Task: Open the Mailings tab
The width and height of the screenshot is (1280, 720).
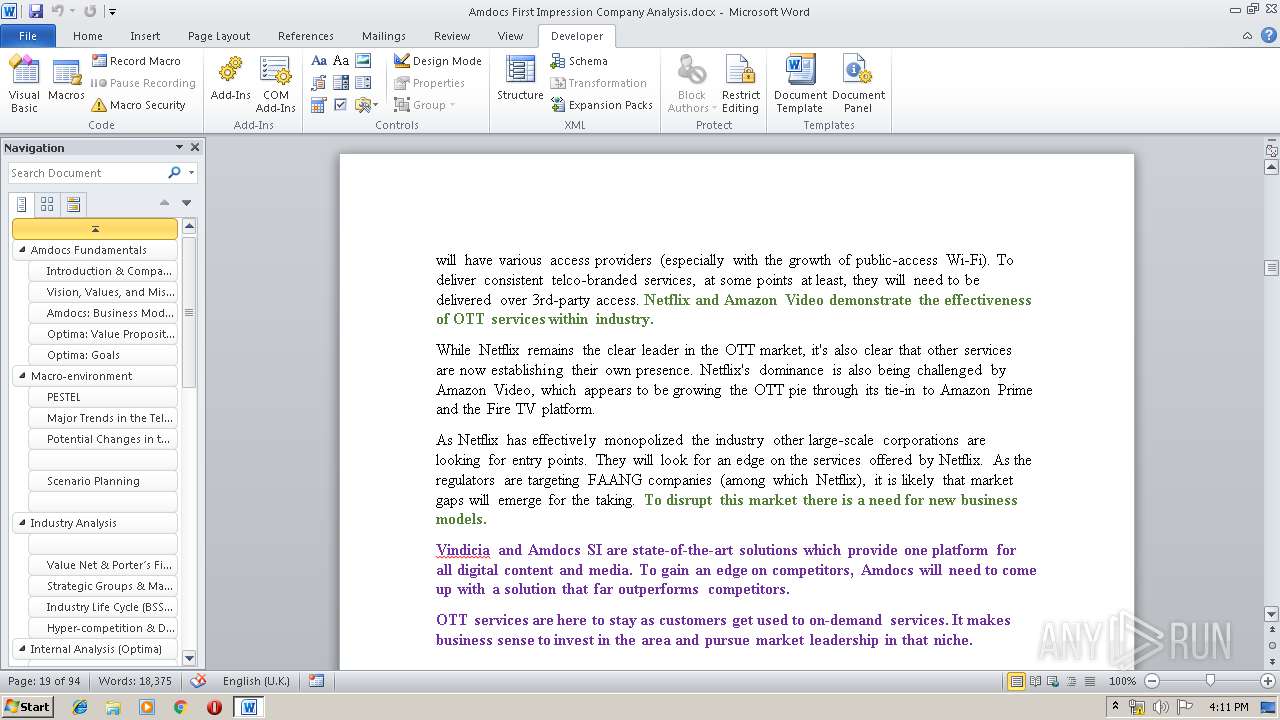Action: [384, 35]
